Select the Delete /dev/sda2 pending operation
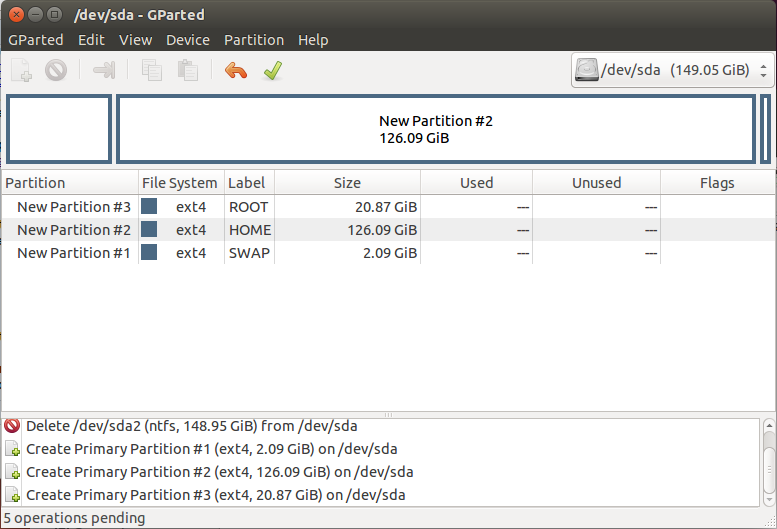This screenshot has height=529, width=777. coord(381,426)
